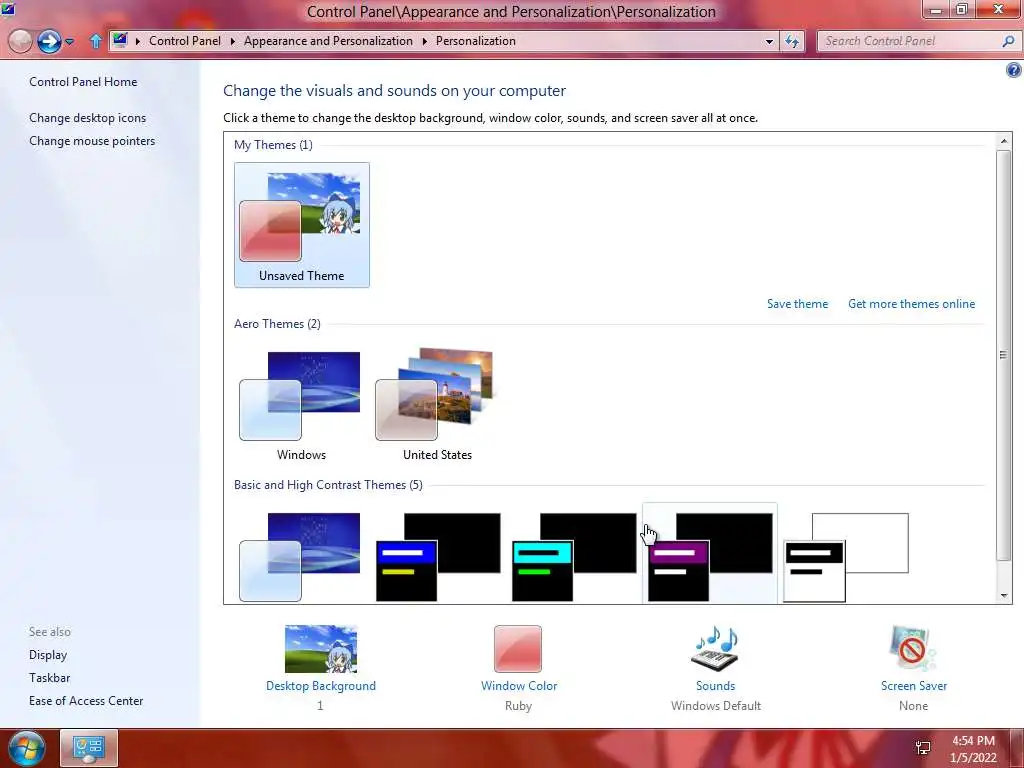Select the United States Aero theme
Image resolution: width=1024 pixels, height=768 pixels.
(437, 405)
